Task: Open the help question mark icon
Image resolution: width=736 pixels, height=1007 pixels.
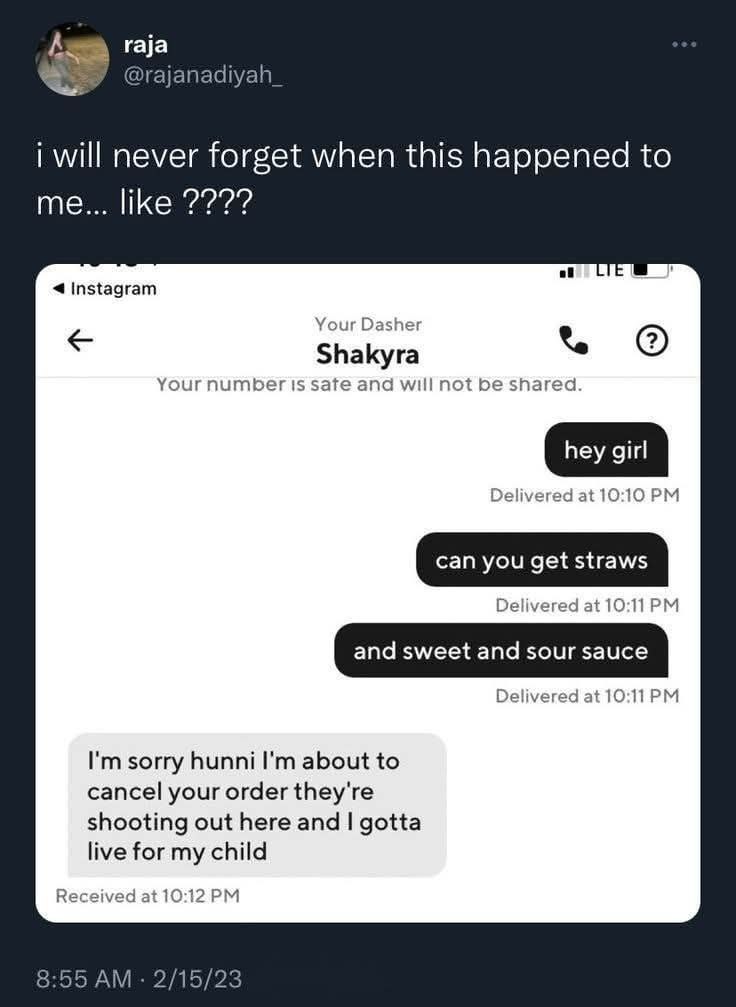Action: (652, 340)
